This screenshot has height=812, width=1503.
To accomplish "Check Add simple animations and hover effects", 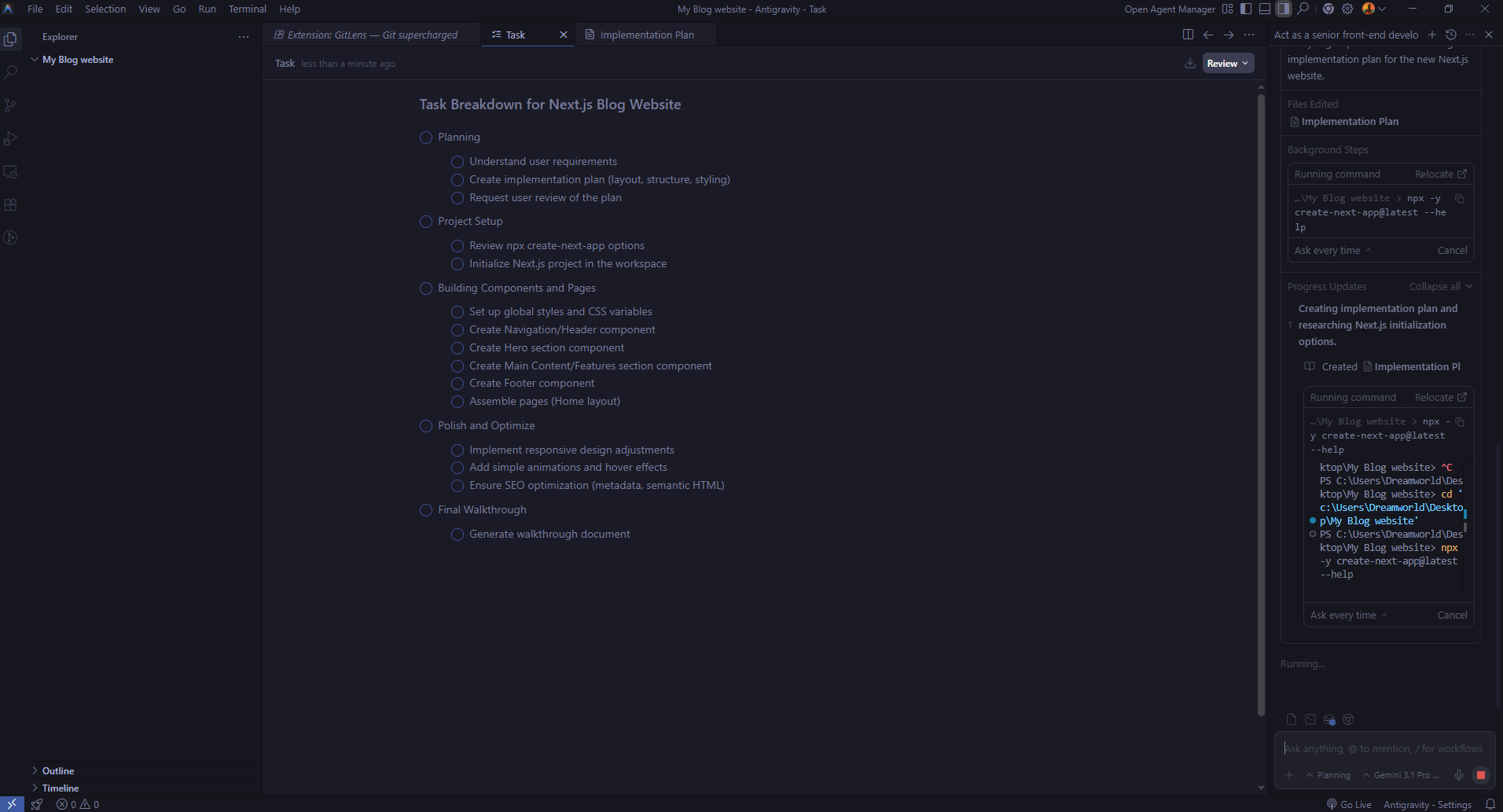I will click(458, 468).
